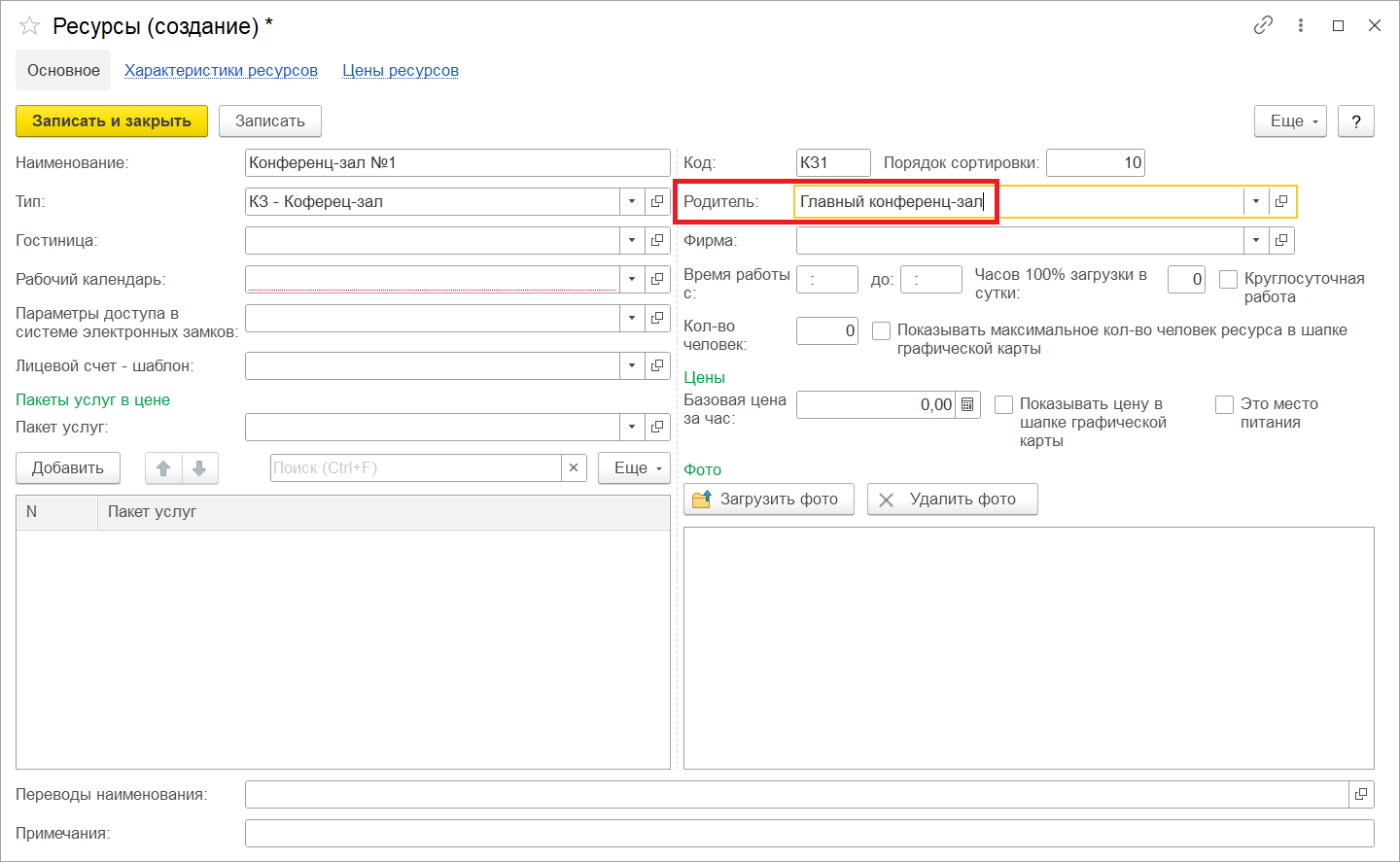Image resolution: width=1400 pixels, height=862 pixels.
Task: Open Пакет услуг item via open icon
Action: [657, 427]
